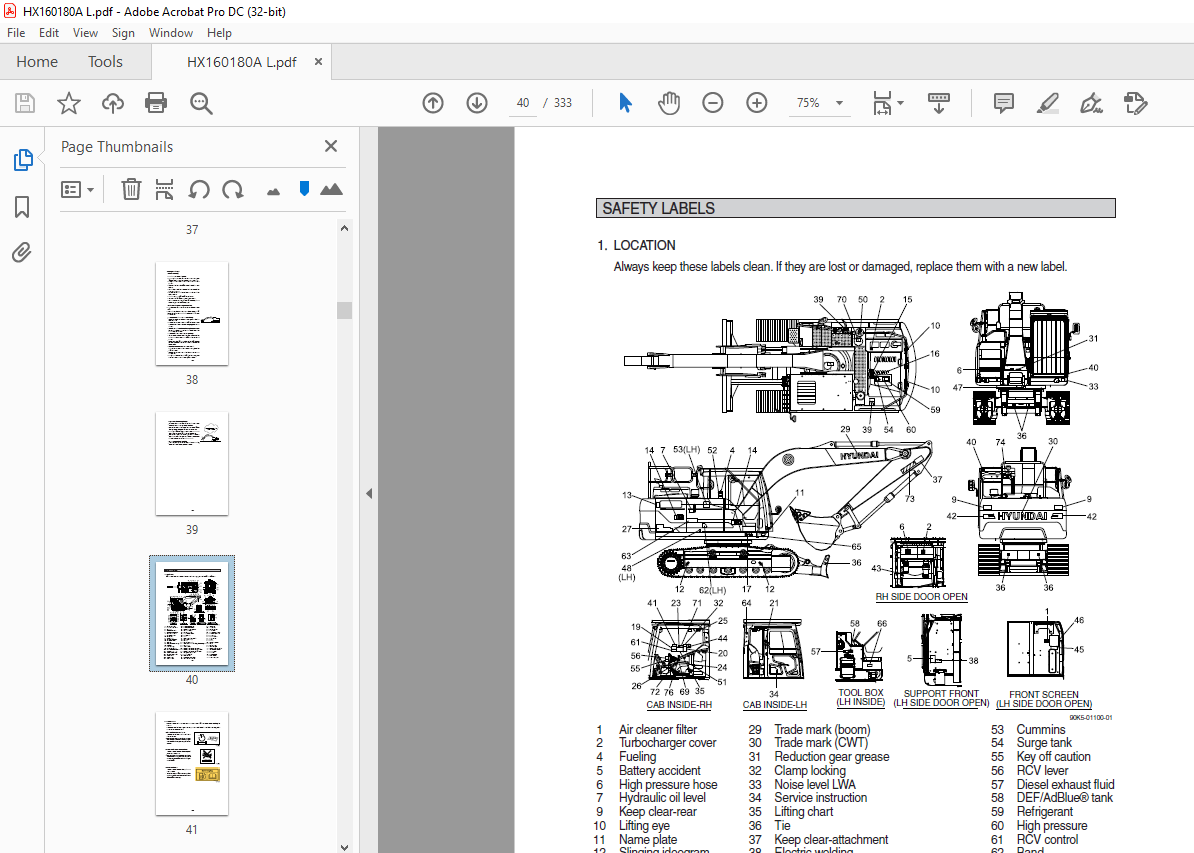Delete selected page with the trash icon
1194x853 pixels.
pos(131,189)
